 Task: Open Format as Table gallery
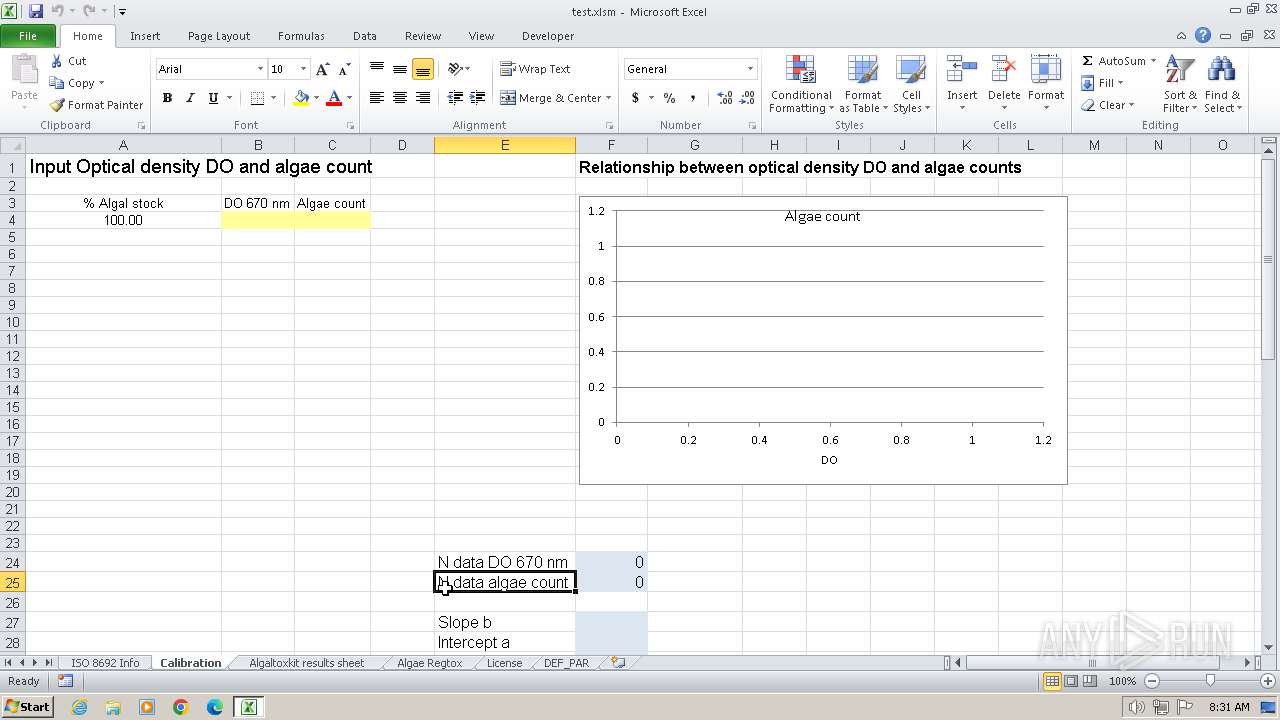pyautogui.click(x=862, y=85)
